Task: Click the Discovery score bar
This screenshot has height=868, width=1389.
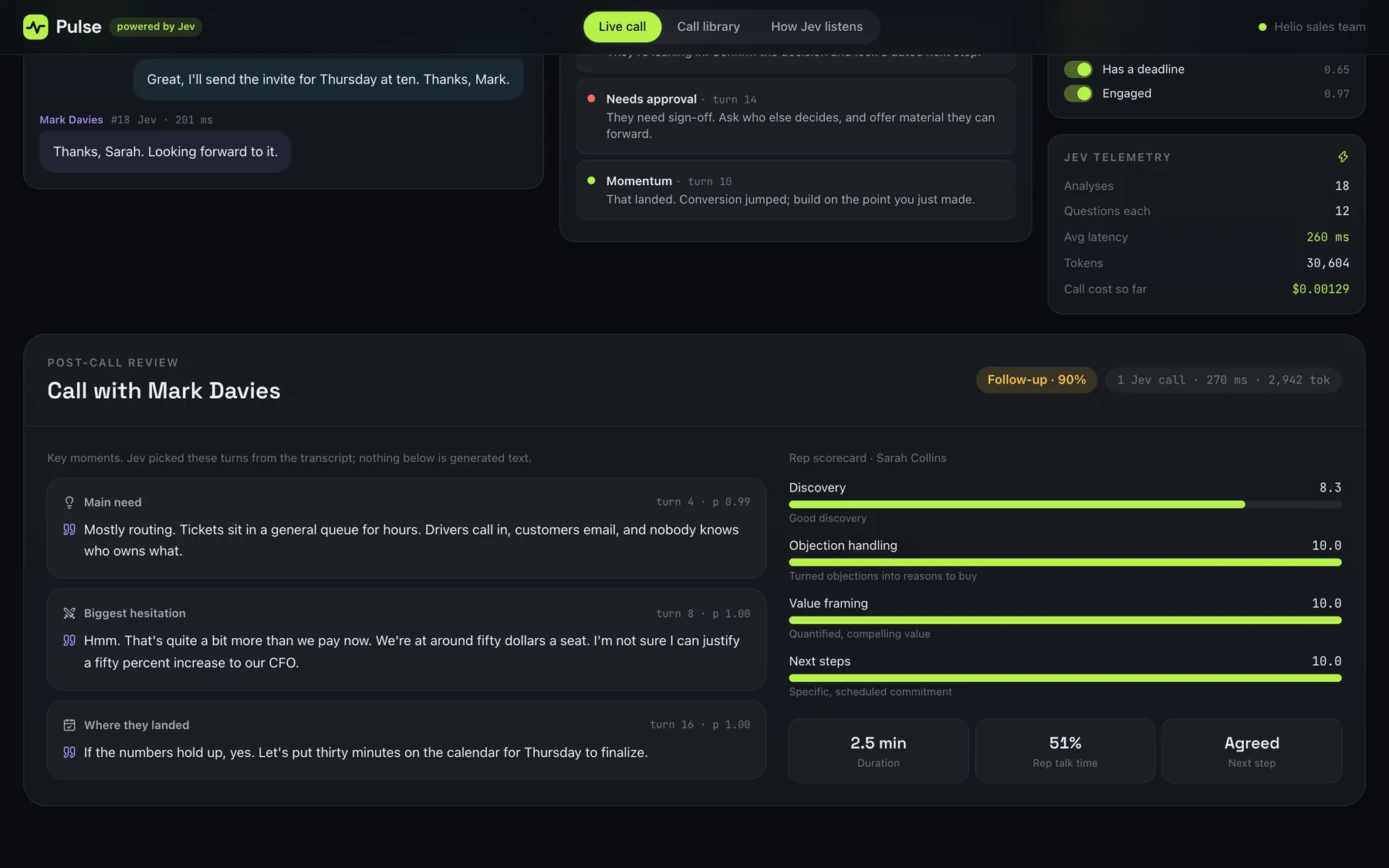Action: [1065, 505]
